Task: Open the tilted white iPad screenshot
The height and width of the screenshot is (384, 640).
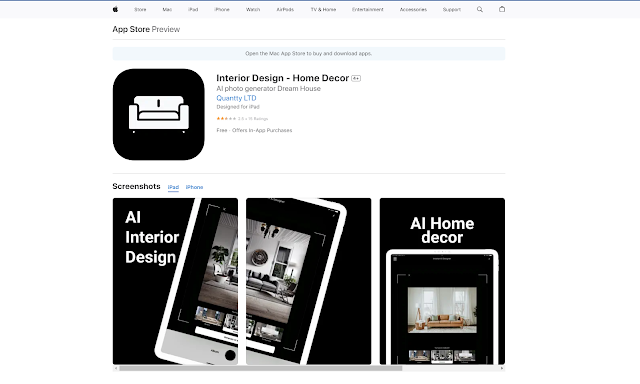Action: click(x=309, y=281)
